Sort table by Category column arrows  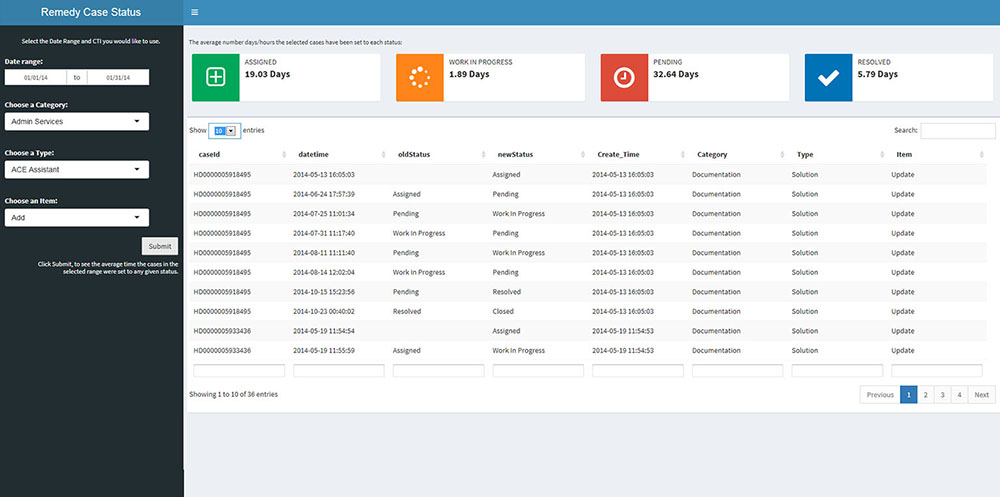pyautogui.click(x=783, y=154)
